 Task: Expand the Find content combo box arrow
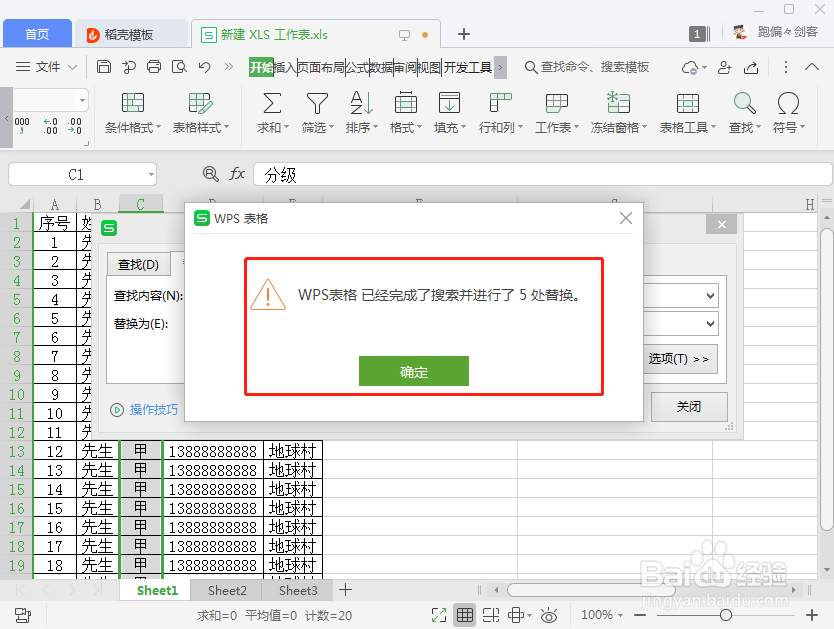710,296
